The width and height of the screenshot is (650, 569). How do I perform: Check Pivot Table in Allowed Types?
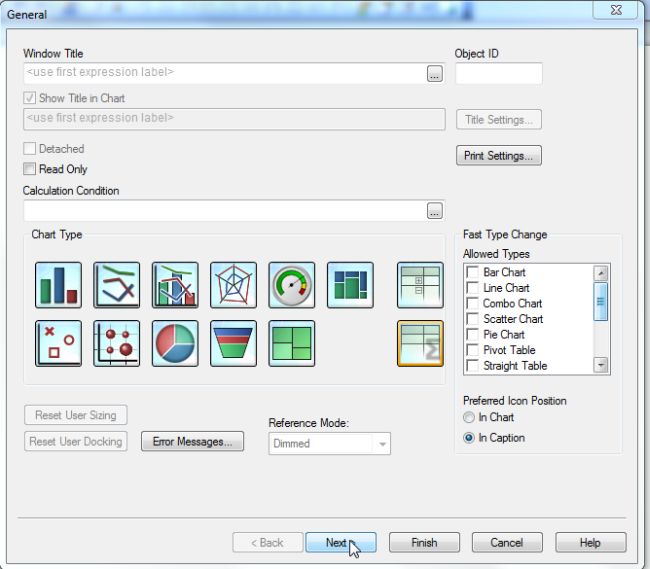tap(473, 350)
